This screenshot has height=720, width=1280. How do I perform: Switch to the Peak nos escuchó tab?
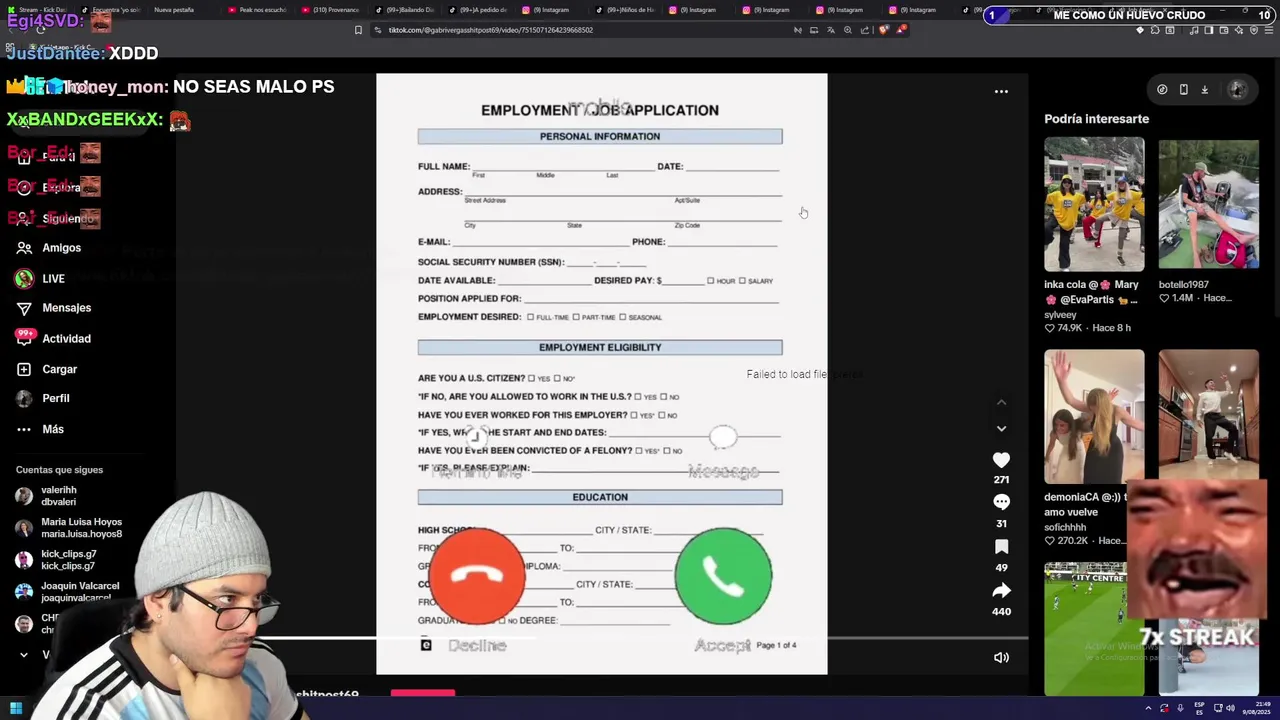point(258,10)
